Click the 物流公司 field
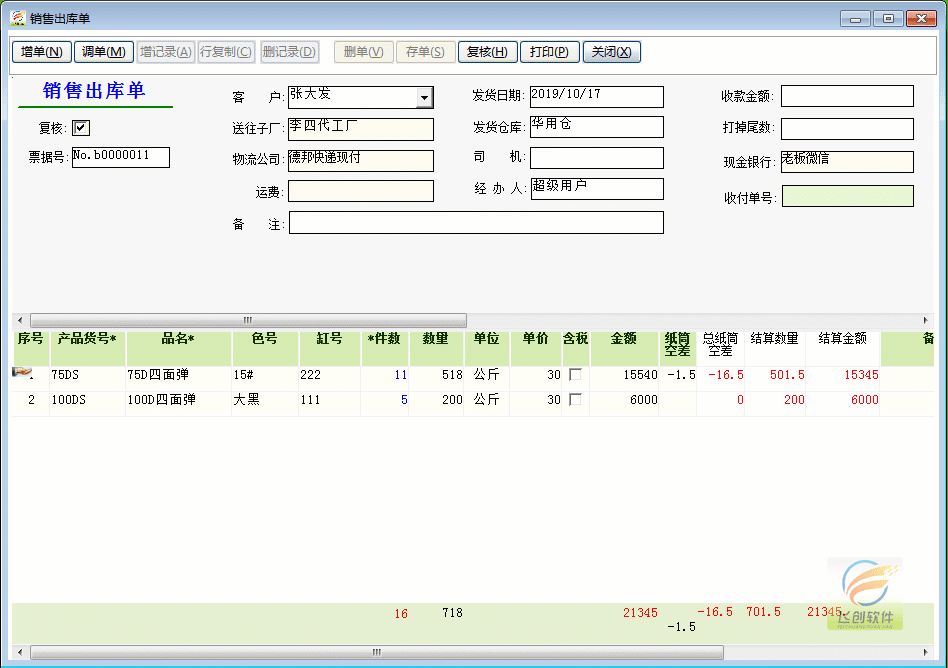Viewport: 948px width, 668px height. pos(361,160)
